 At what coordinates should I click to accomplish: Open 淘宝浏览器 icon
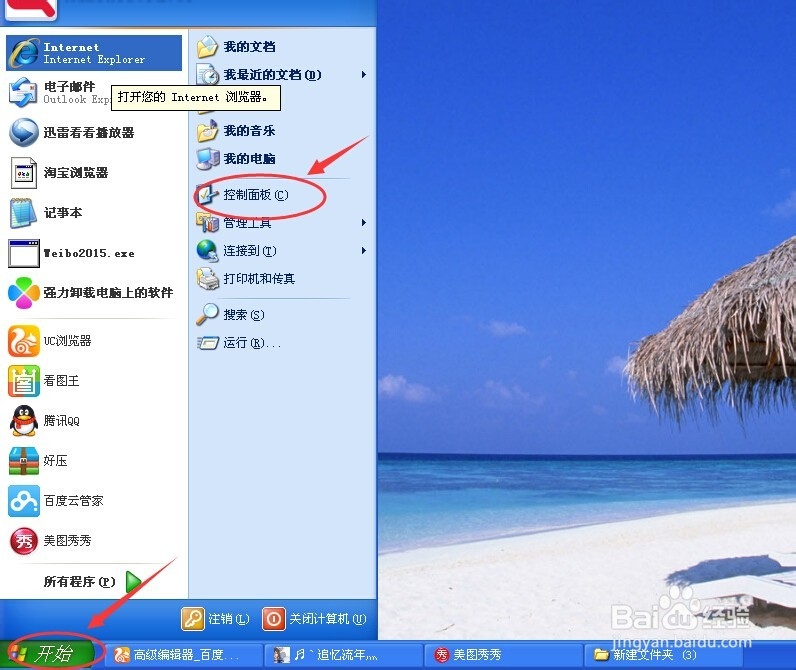(x=23, y=173)
